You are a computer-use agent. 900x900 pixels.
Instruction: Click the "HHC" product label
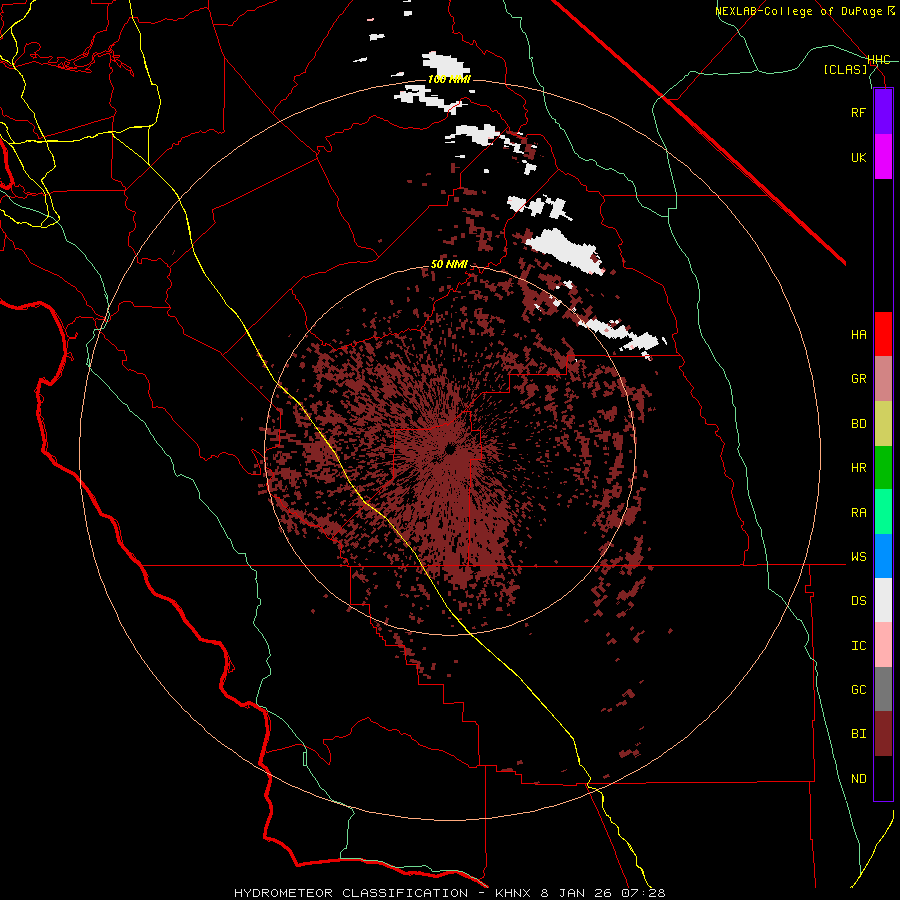coord(879,60)
